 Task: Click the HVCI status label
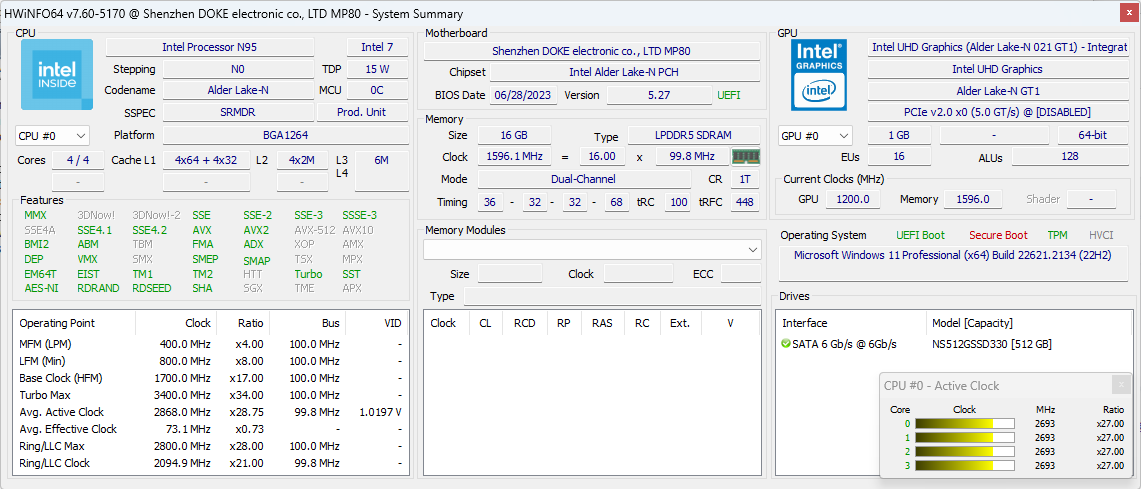(1101, 235)
